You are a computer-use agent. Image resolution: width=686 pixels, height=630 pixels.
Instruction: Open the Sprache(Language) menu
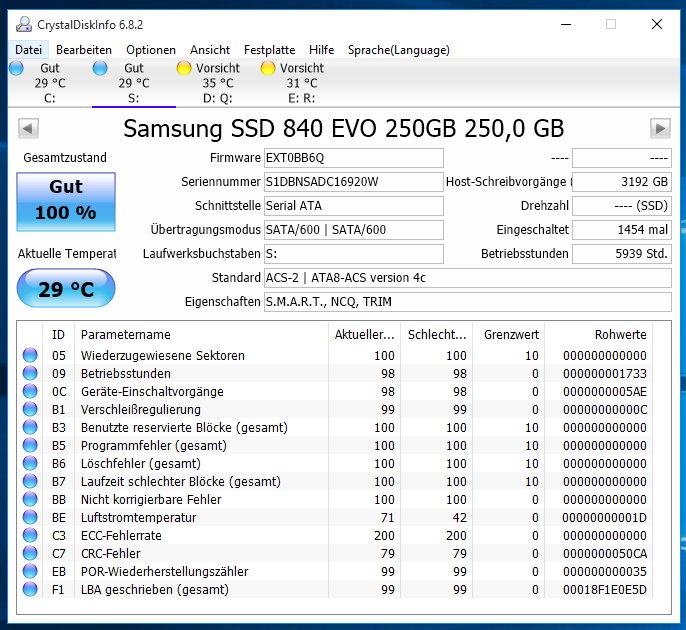399,50
